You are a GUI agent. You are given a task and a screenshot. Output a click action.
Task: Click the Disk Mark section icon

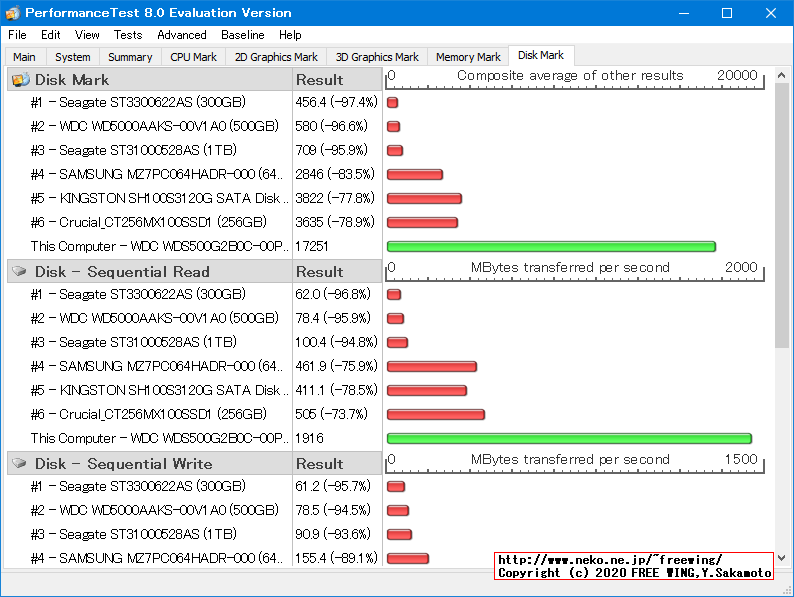(19, 80)
